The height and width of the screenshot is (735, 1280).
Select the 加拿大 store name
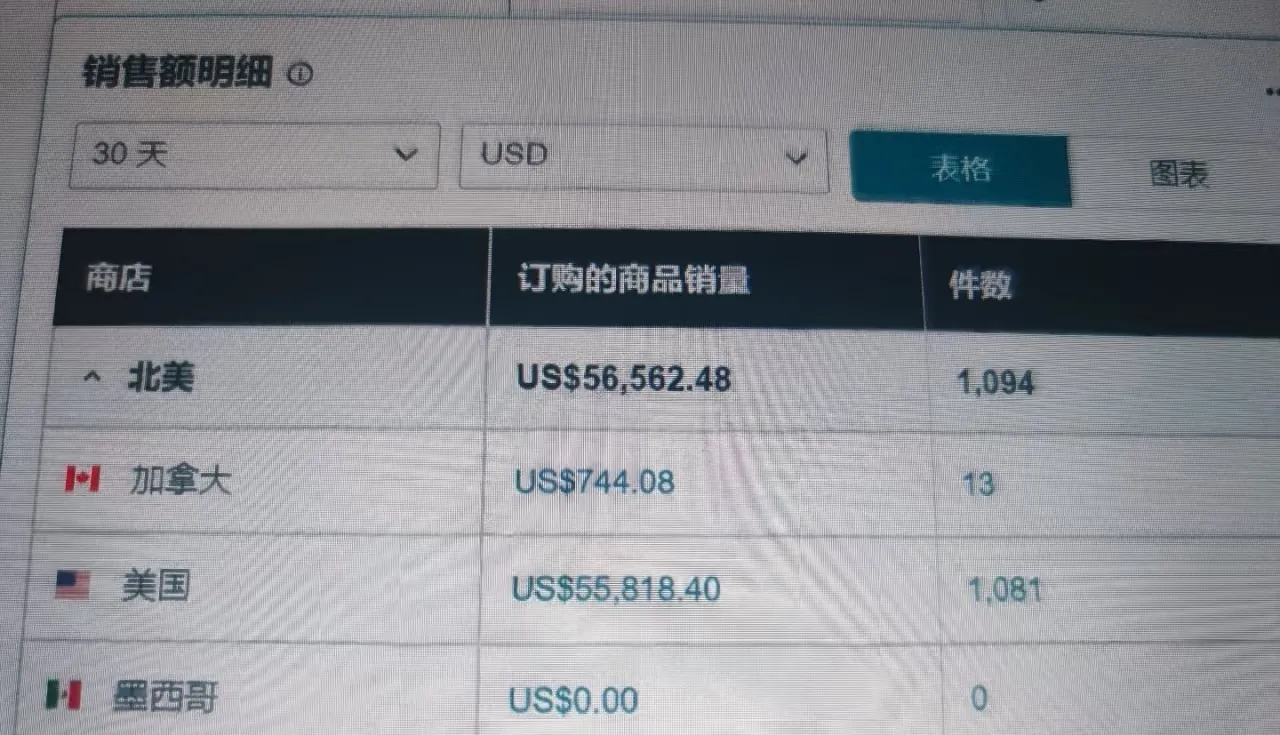181,481
